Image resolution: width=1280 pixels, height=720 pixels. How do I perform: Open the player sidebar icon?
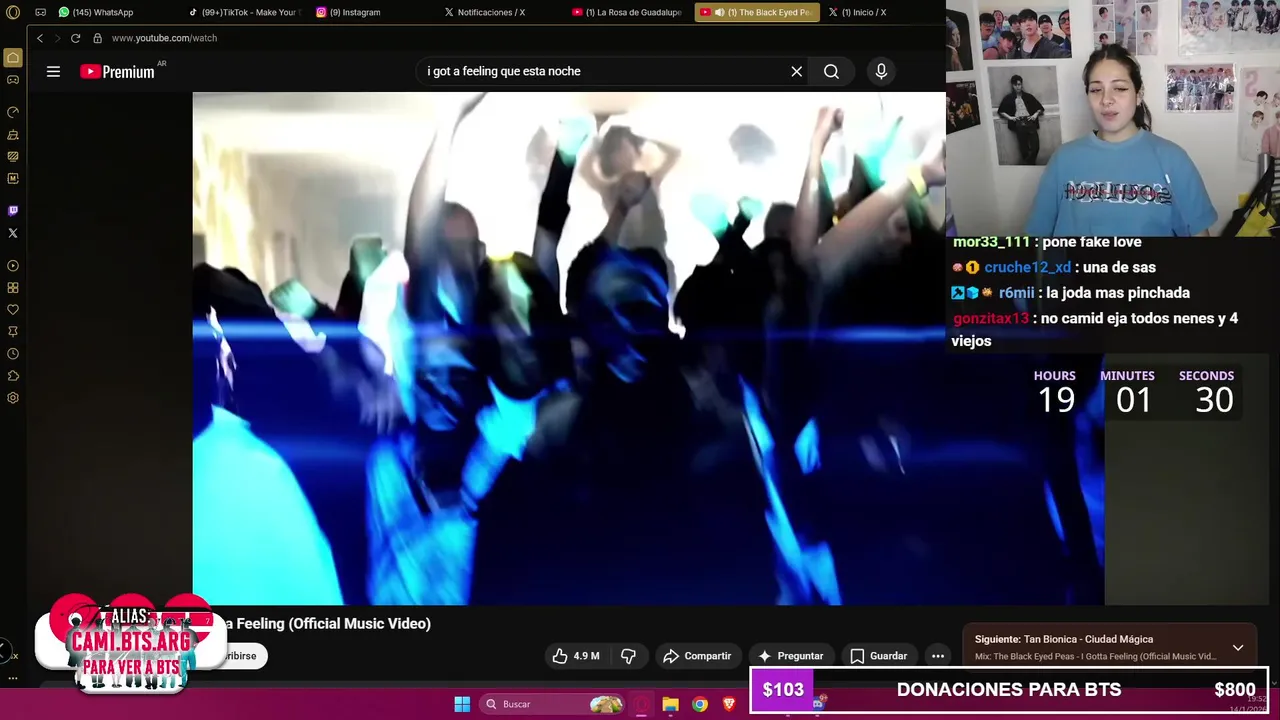13,266
